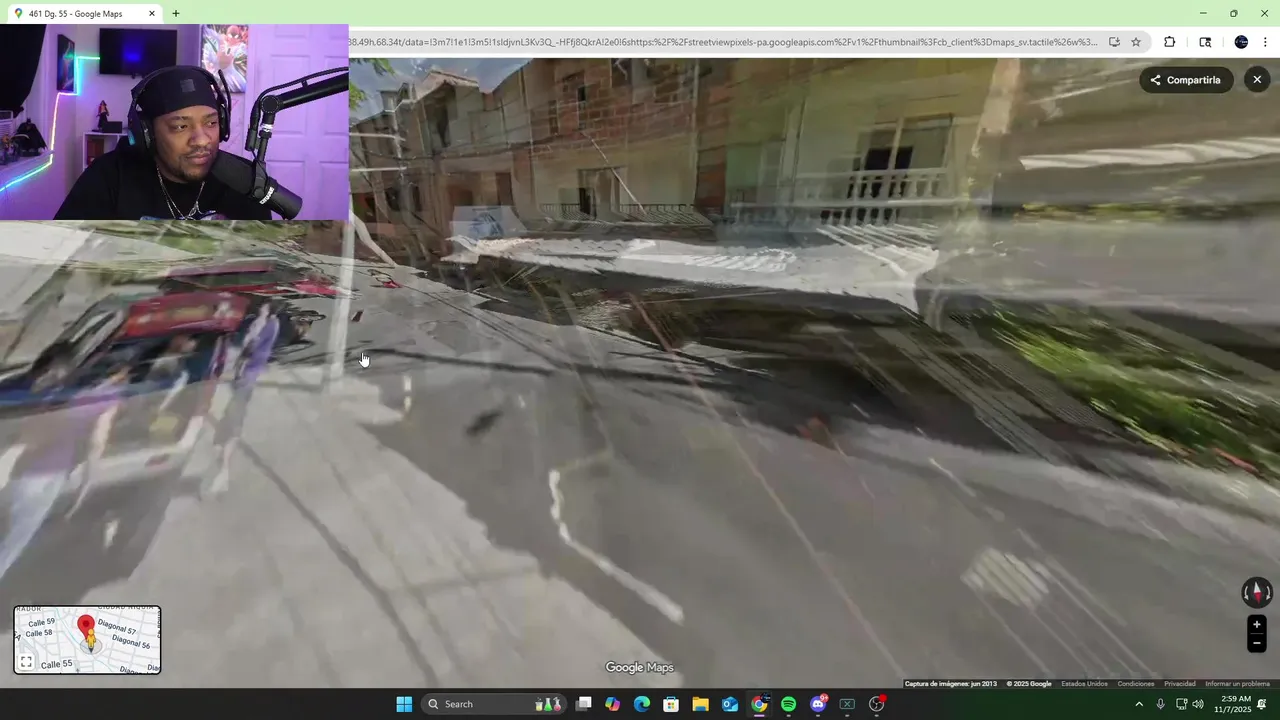1280x720 pixels.
Task: Open the minimap thumbnail with red pin
Action: pyautogui.click(x=87, y=639)
